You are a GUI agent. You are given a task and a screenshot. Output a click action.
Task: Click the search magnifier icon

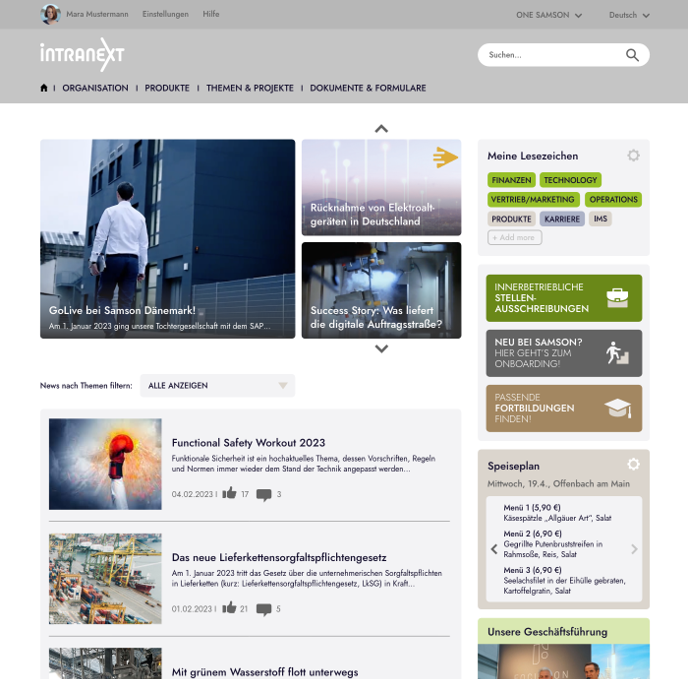(632, 55)
